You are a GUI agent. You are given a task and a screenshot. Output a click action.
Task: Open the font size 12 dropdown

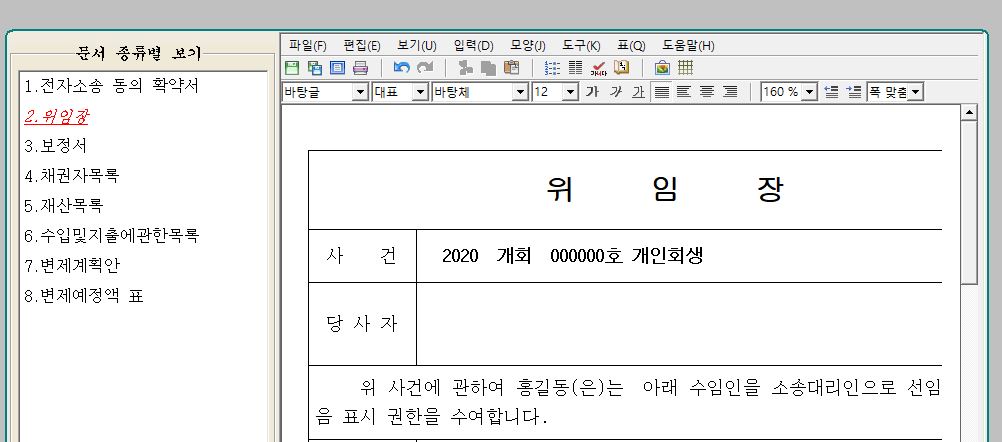tap(571, 92)
